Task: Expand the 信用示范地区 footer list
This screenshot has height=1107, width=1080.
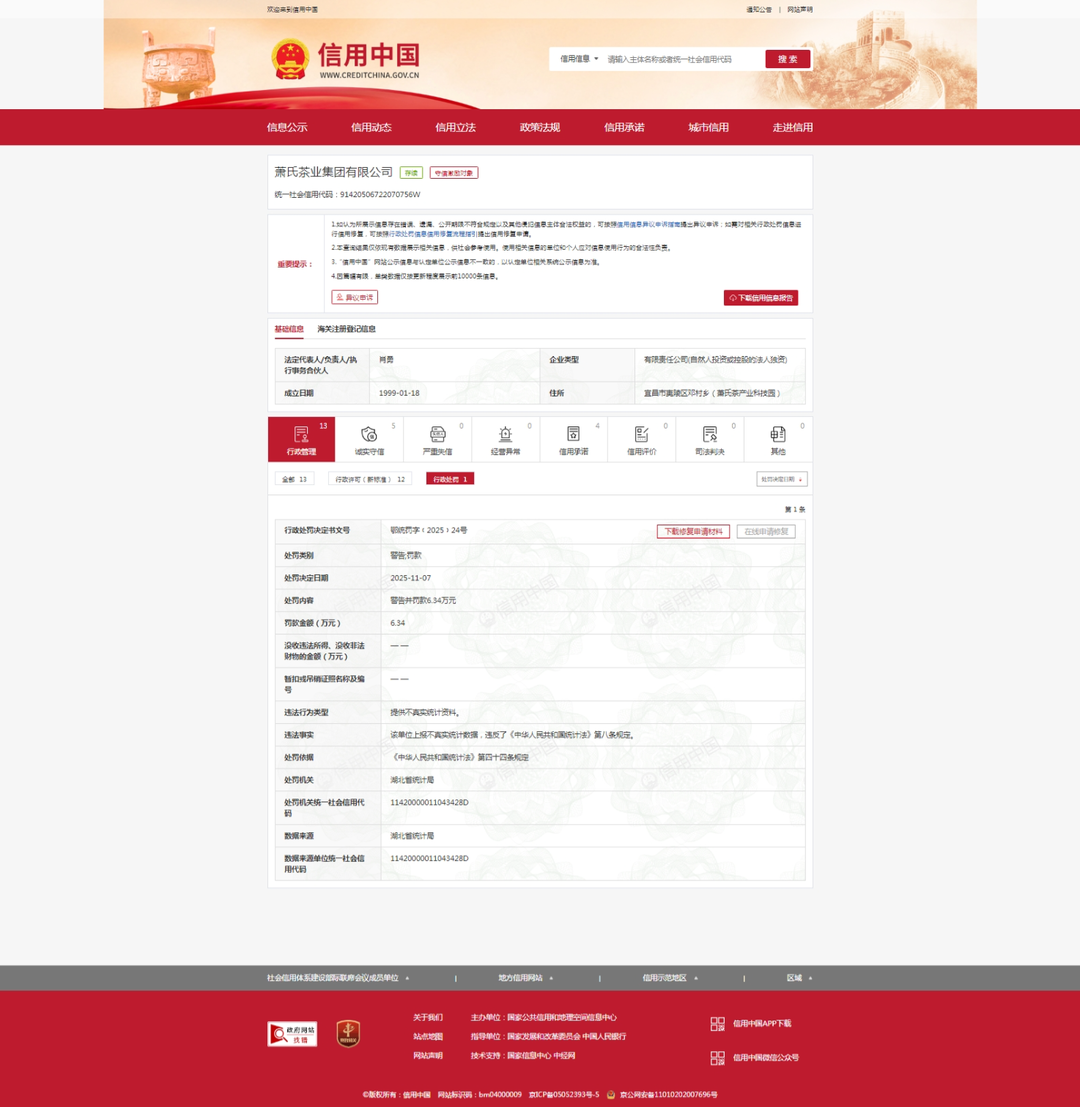Action: click(x=670, y=978)
